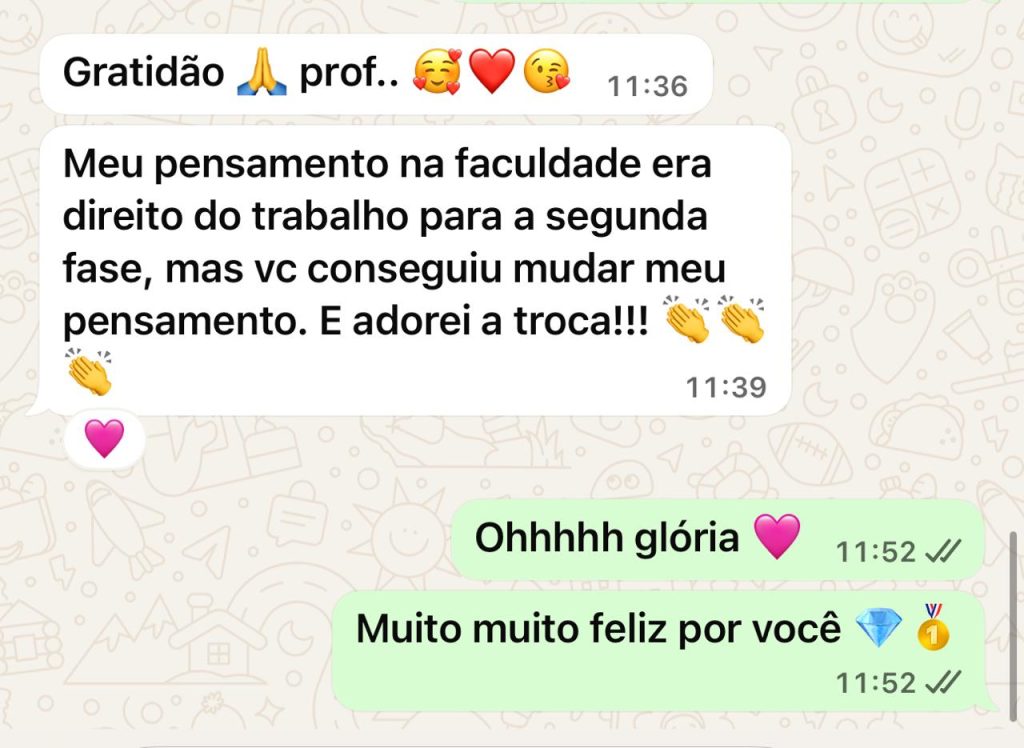The width and height of the screenshot is (1024, 748).
Task: Click the praying hands emoji after Gratidão
Action: click(261, 72)
